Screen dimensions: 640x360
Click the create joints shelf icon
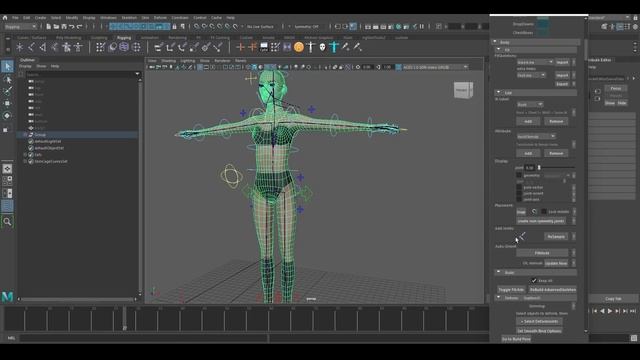[31, 47]
